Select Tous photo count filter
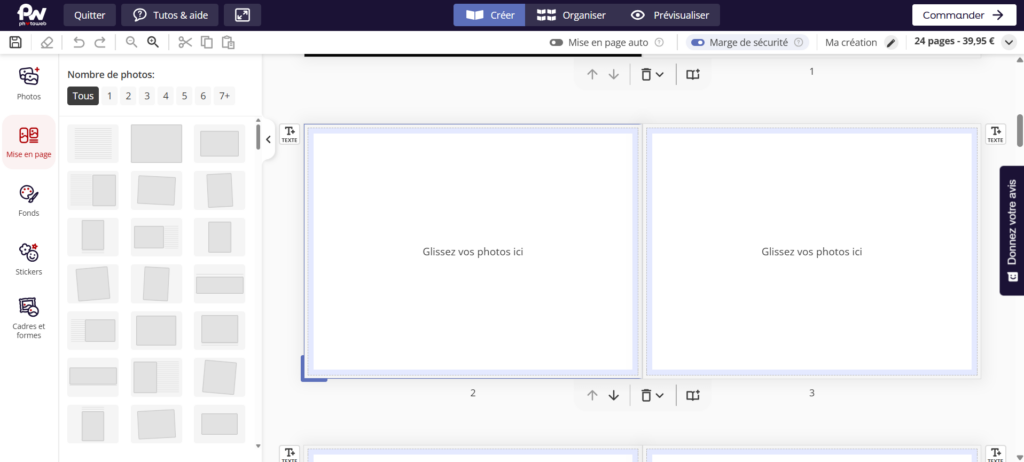This screenshot has width=1024, height=462. [83, 96]
